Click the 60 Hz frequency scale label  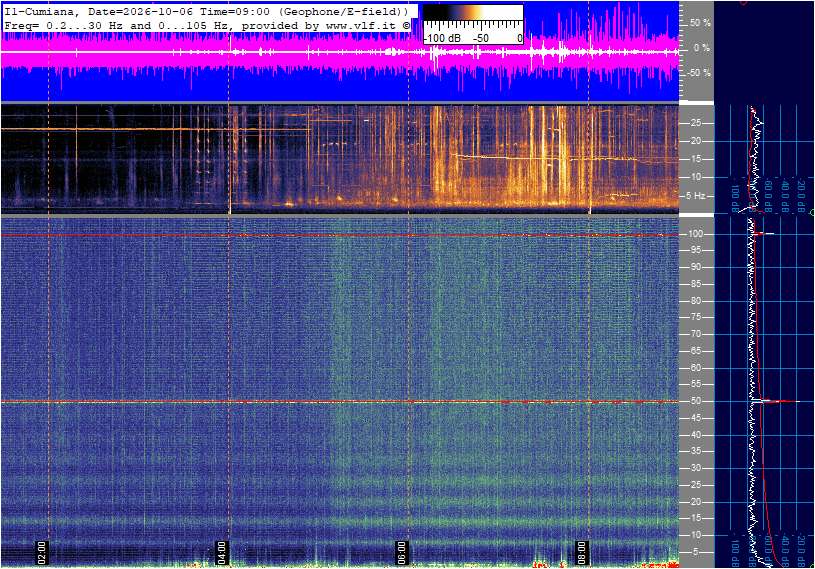tap(696, 368)
